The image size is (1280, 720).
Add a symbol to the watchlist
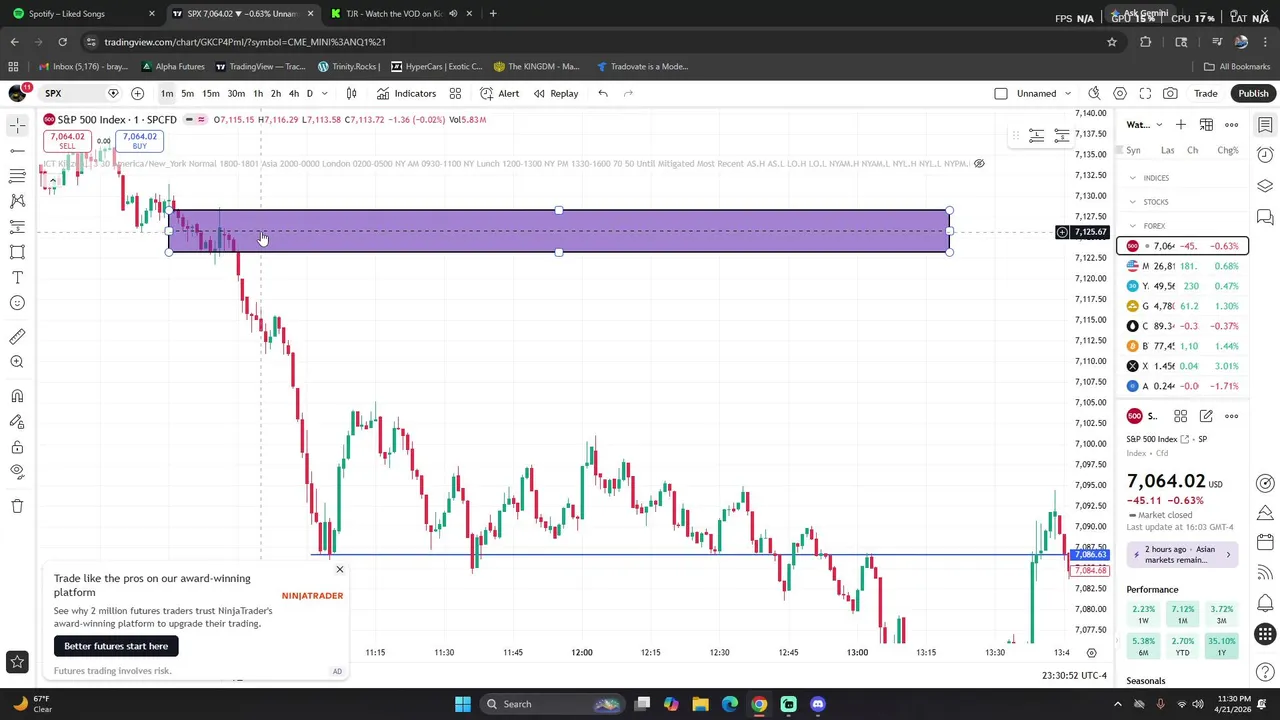(x=1181, y=125)
